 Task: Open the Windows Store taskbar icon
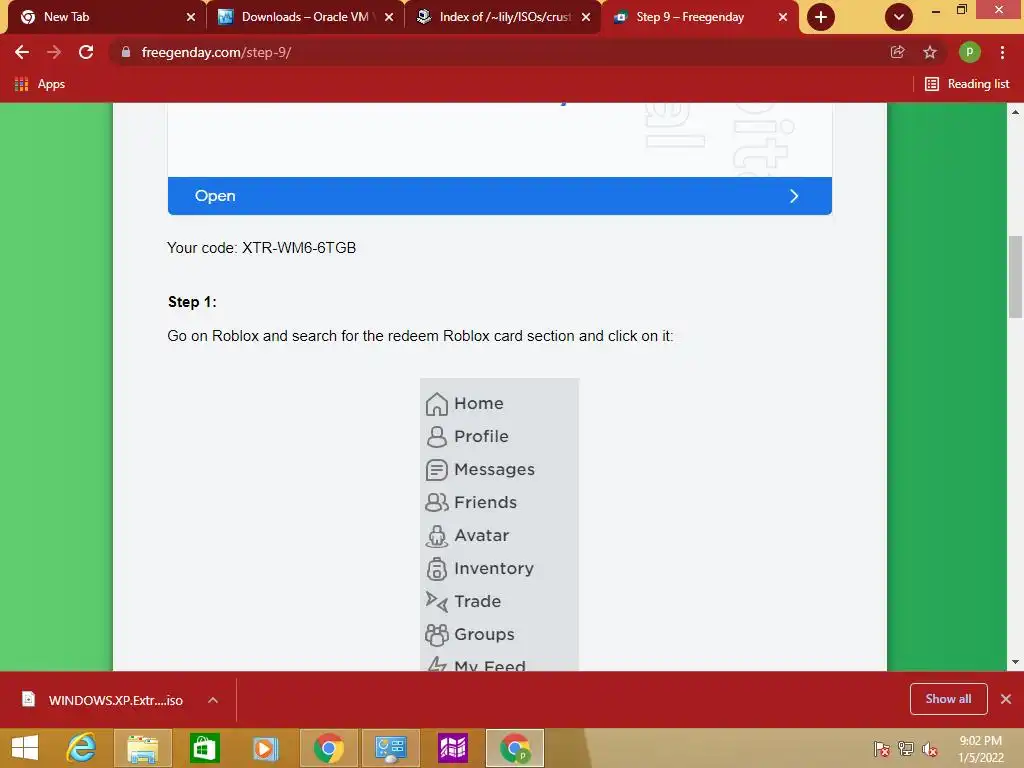[204, 748]
